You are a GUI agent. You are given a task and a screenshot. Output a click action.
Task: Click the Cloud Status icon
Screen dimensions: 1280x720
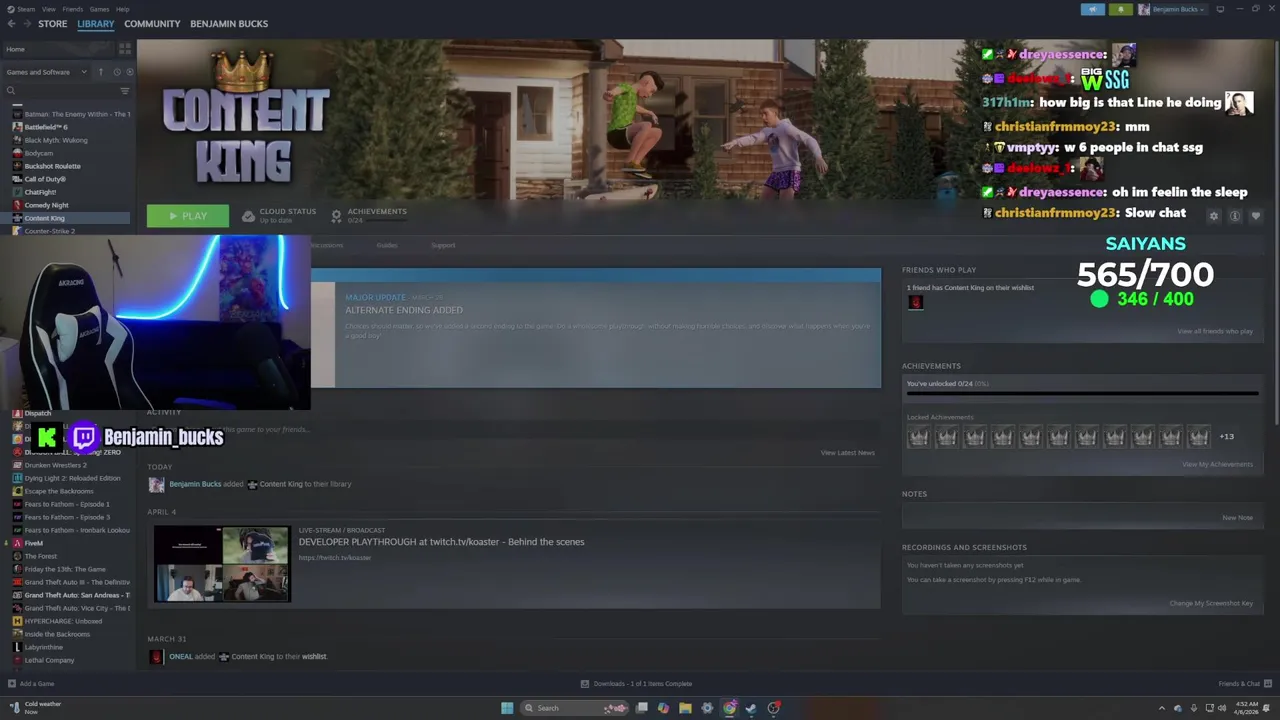(x=248, y=216)
